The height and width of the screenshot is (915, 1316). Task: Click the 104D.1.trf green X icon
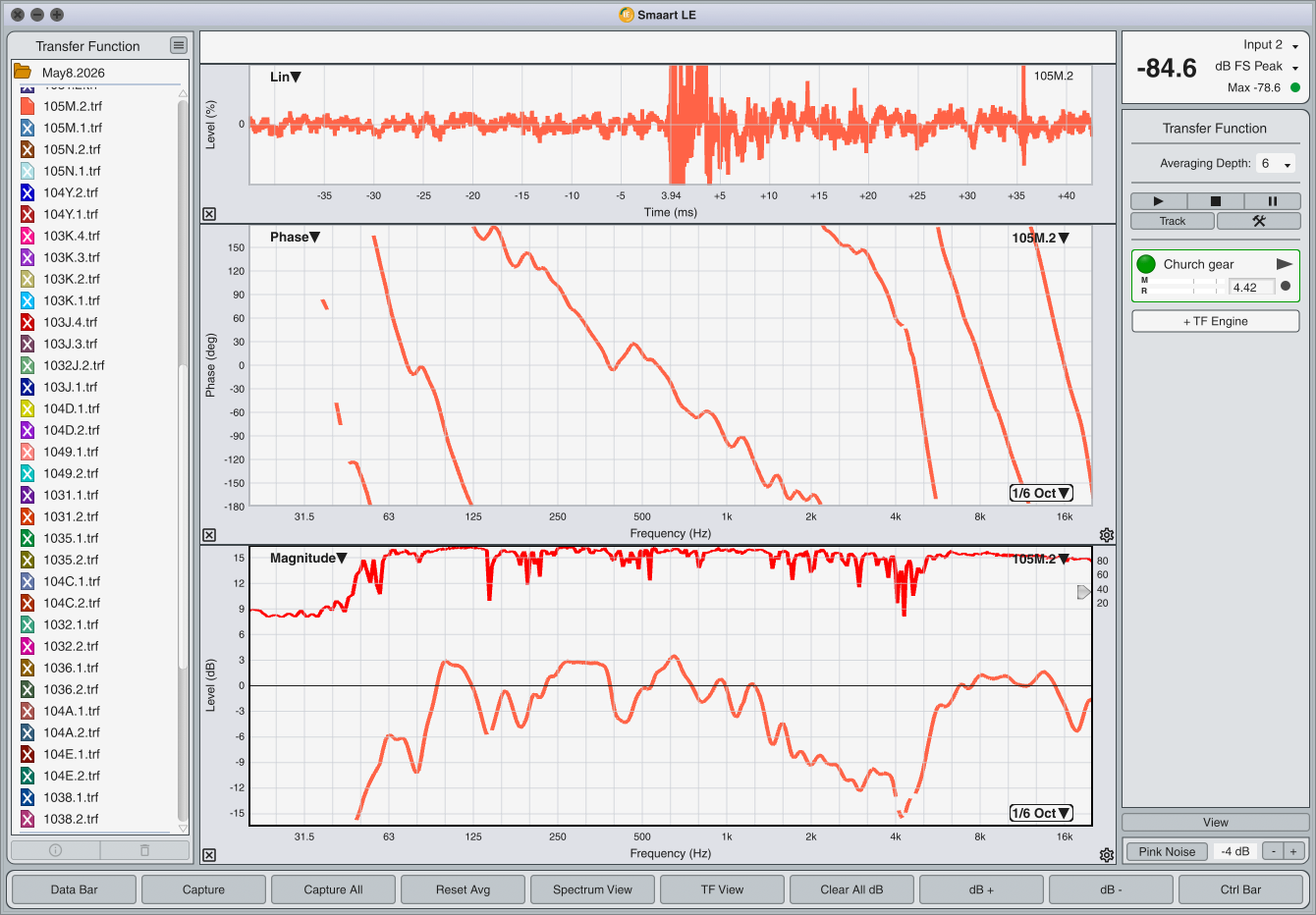(x=27, y=408)
